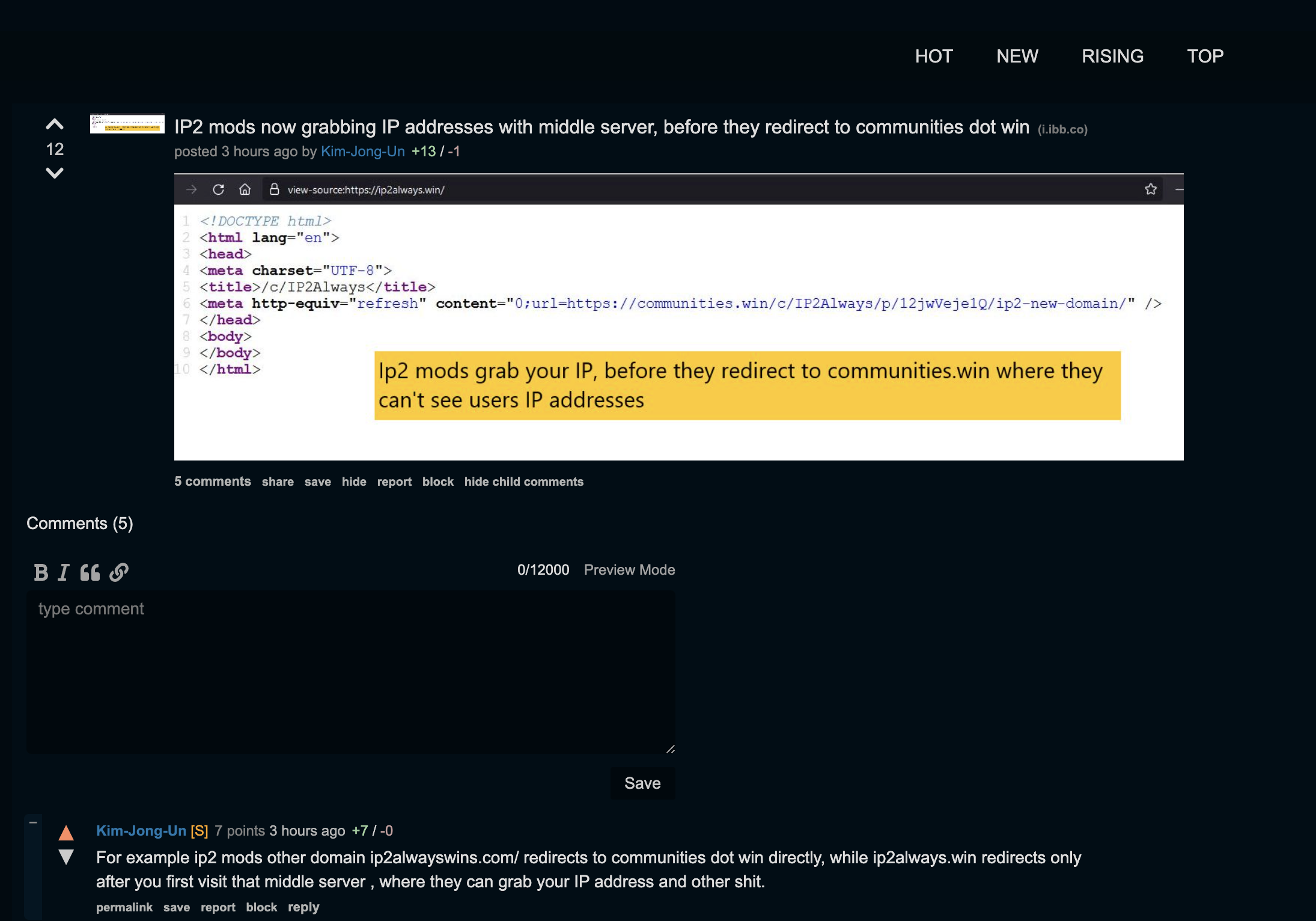This screenshot has width=1316, height=921.
Task: Open the post thumbnail image
Action: 127,123
